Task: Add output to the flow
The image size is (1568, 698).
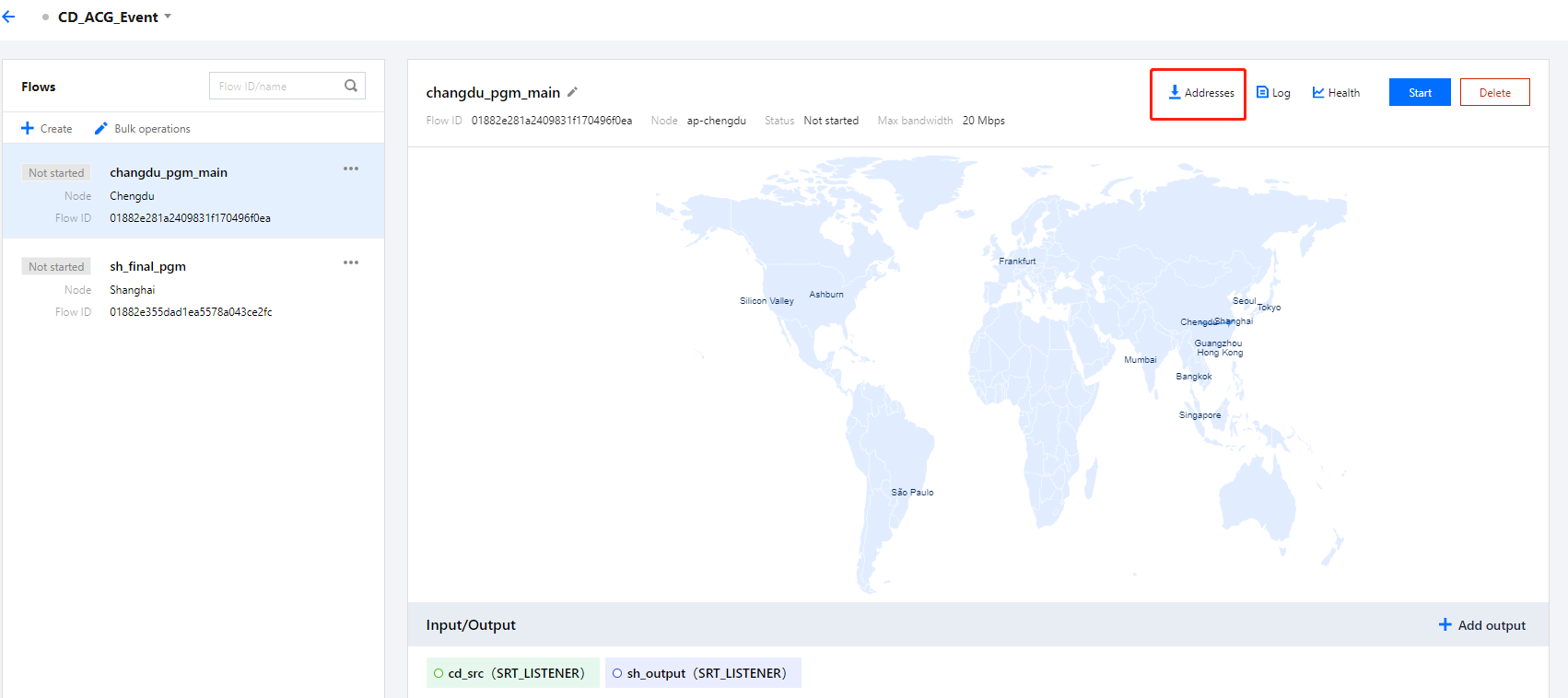Action: tap(1482, 625)
